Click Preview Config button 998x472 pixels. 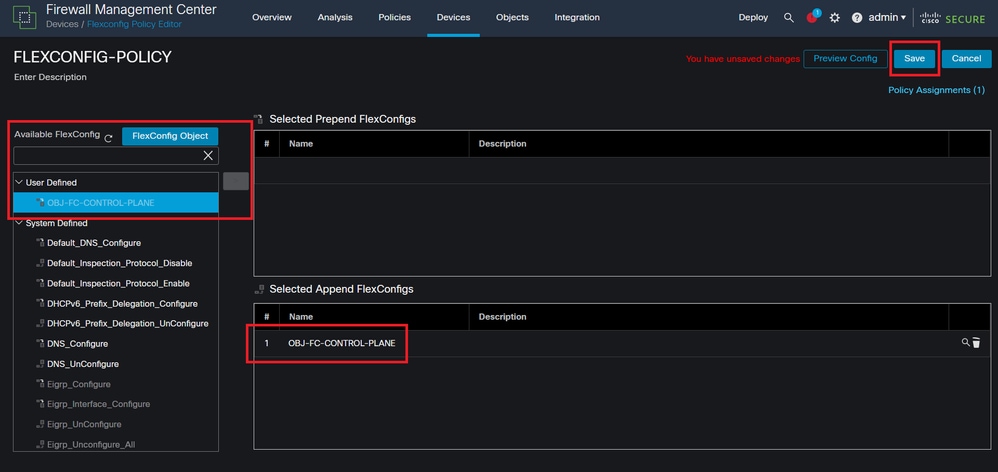pyautogui.click(x=845, y=59)
